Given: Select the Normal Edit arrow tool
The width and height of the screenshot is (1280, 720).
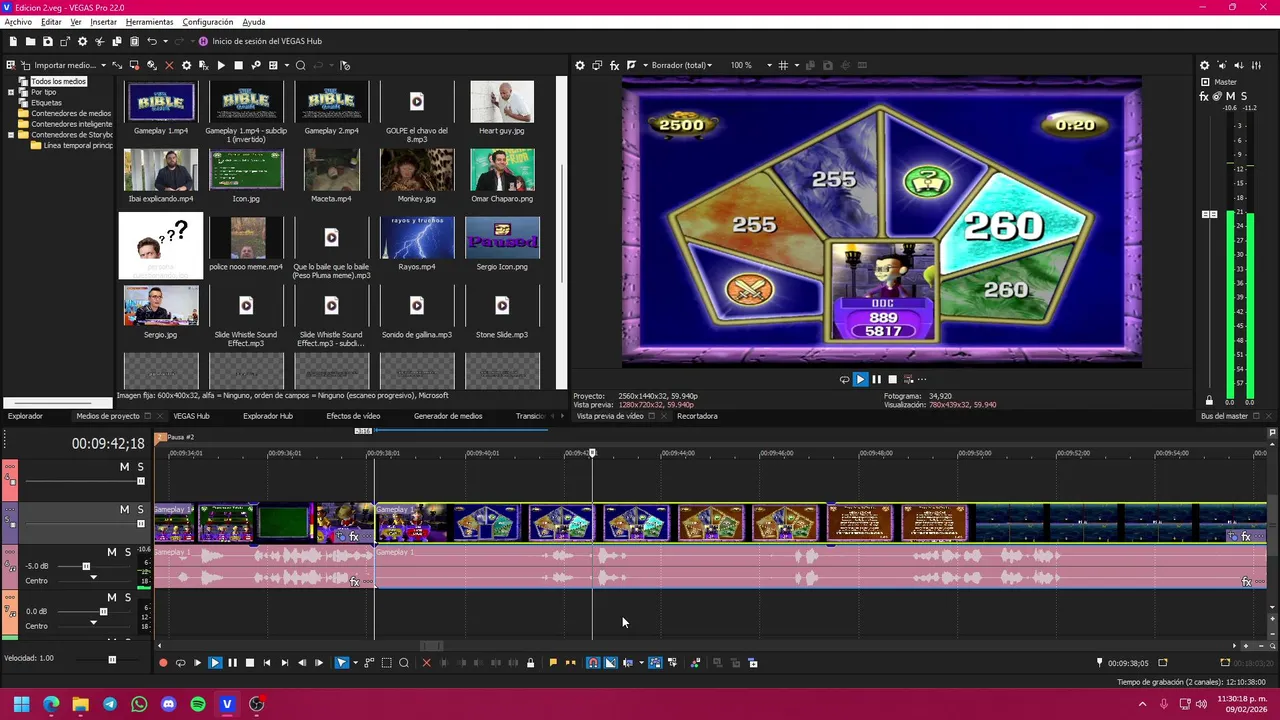Looking at the screenshot, I should tap(341, 662).
